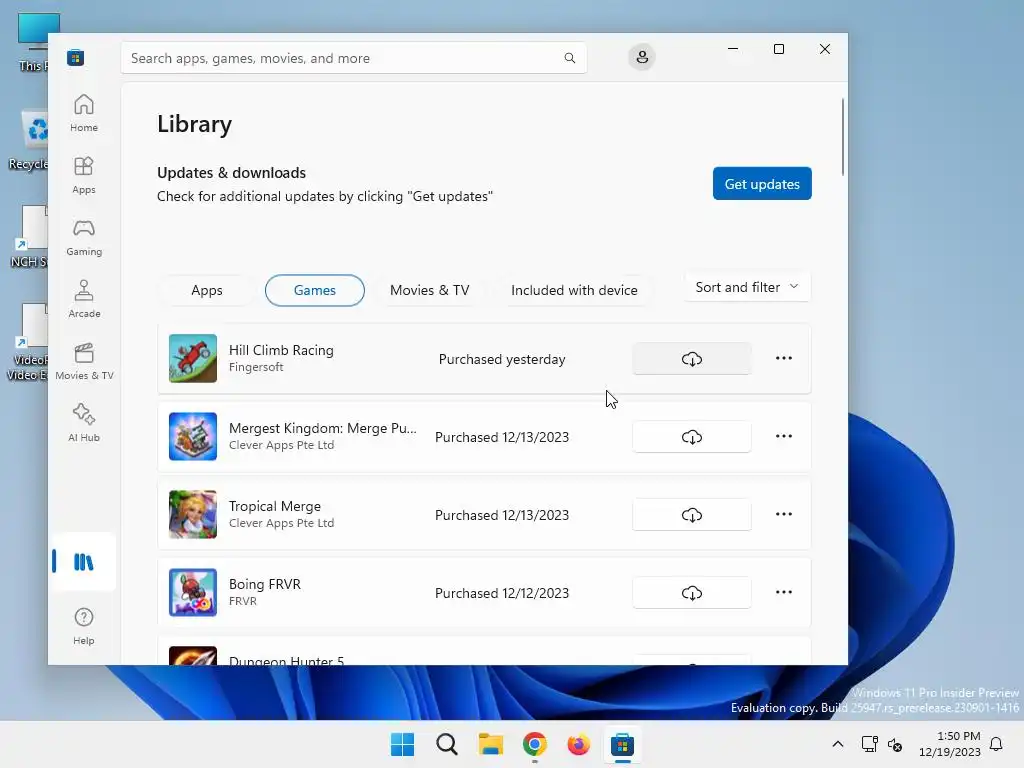Open the notifications bell in taskbar
The height and width of the screenshot is (768, 1024).
[x=996, y=744]
